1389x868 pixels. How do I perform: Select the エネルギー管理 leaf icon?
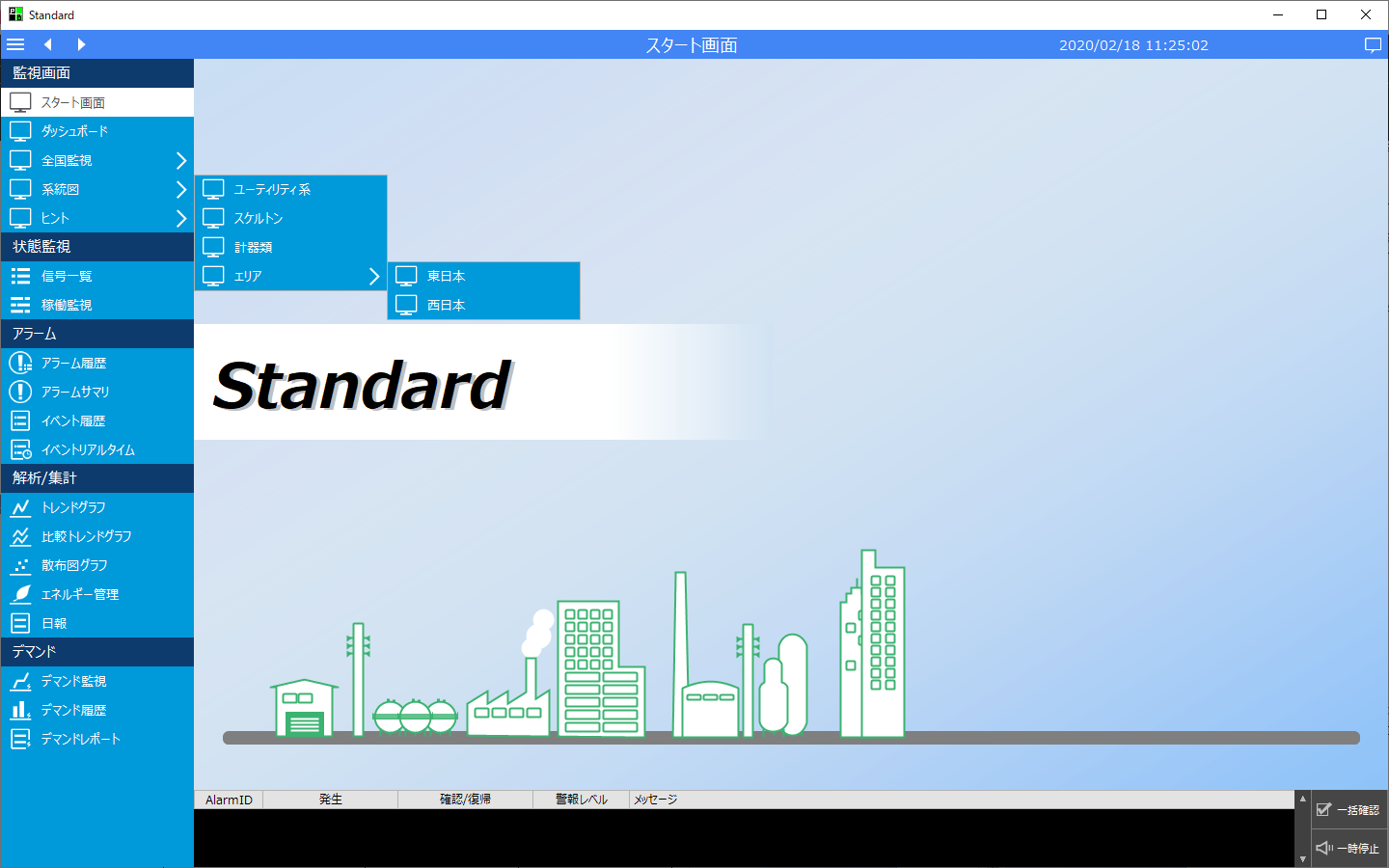pos(20,594)
